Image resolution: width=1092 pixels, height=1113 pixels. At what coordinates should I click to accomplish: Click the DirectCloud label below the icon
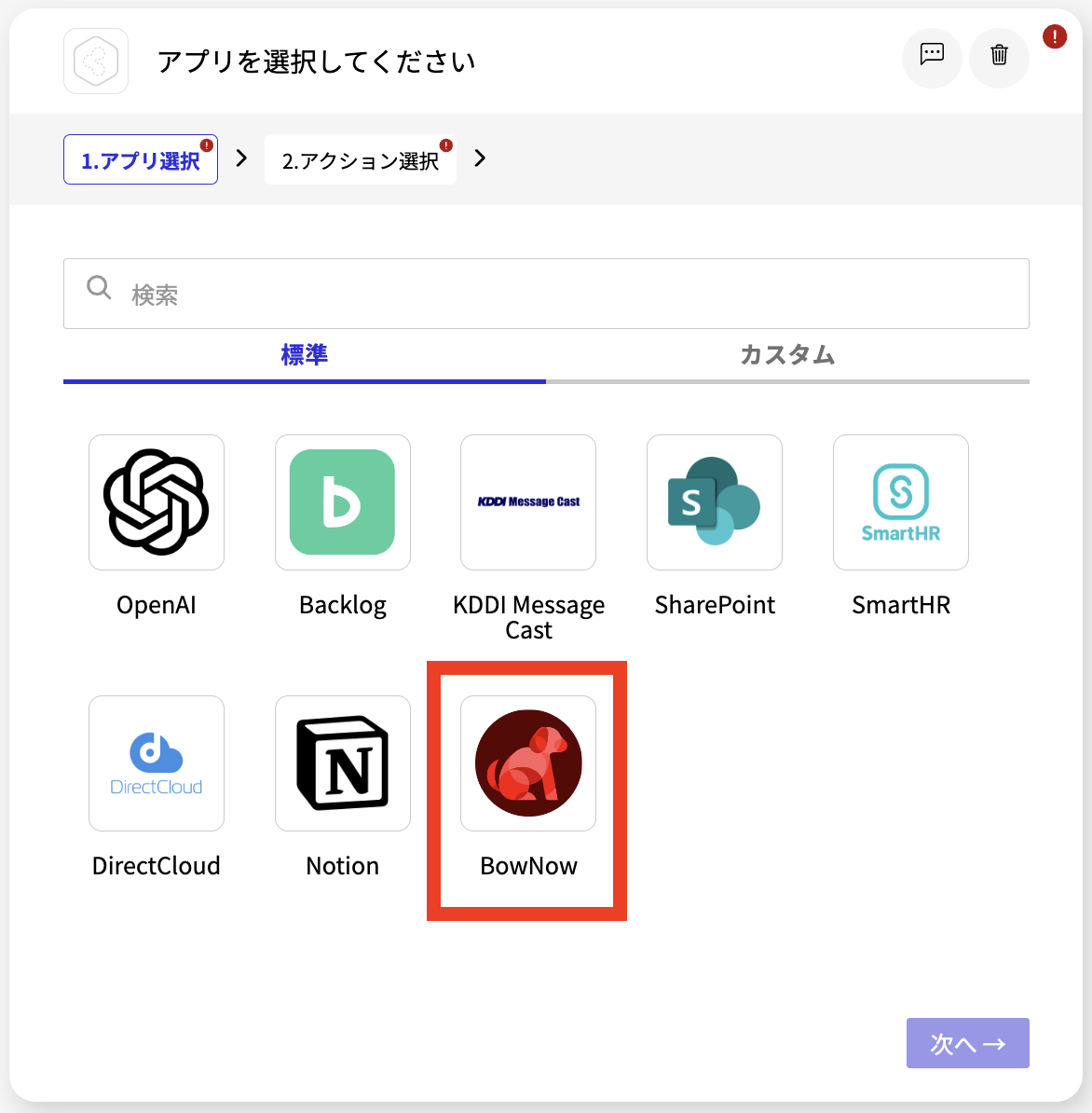(157, 866)
